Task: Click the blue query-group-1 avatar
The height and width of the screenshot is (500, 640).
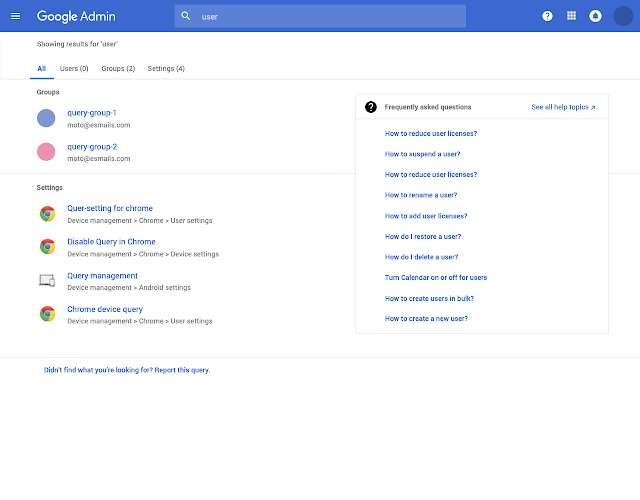Action: [x=46, y=118]
